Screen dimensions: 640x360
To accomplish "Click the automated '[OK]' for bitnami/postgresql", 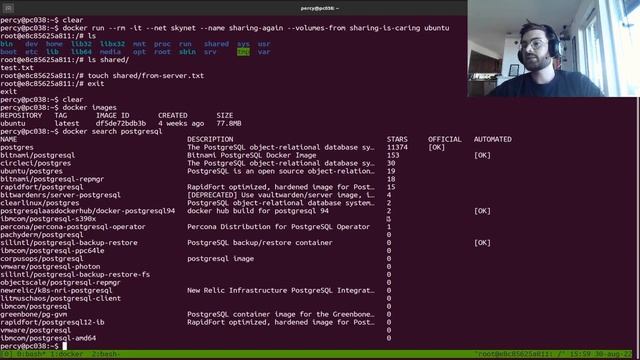I will (482, 156).
